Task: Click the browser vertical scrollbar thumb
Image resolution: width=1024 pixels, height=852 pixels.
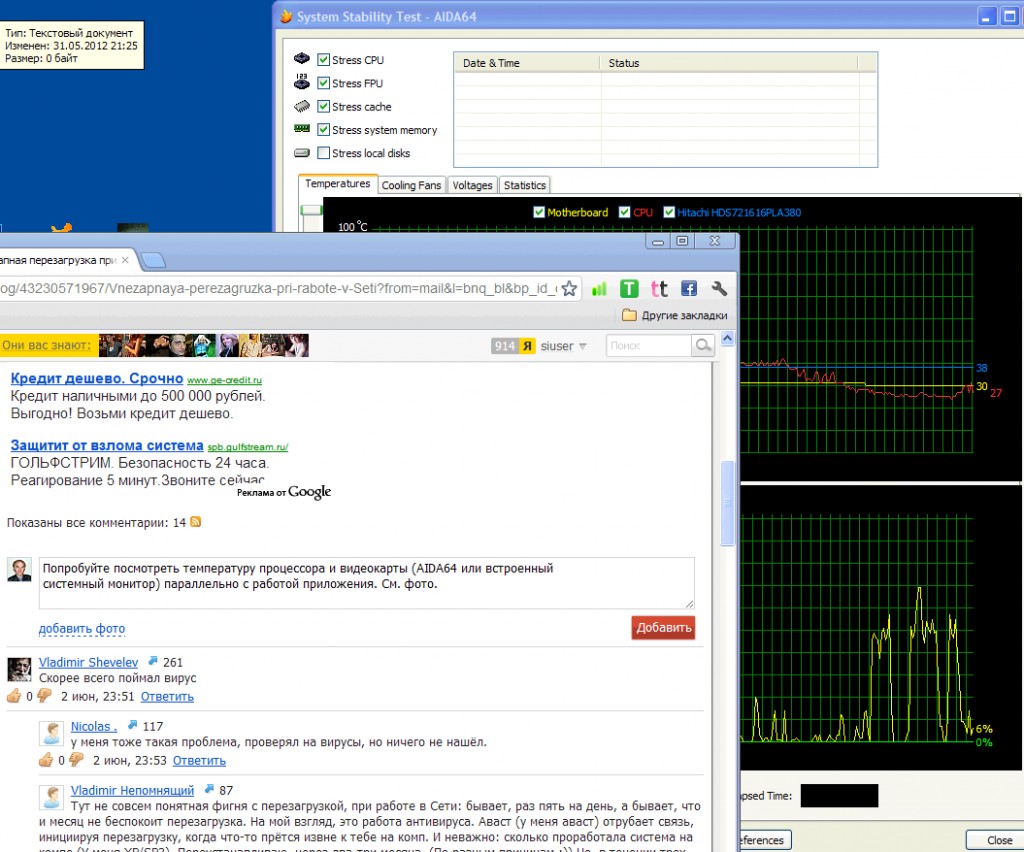Action: [x=727, y=503]
